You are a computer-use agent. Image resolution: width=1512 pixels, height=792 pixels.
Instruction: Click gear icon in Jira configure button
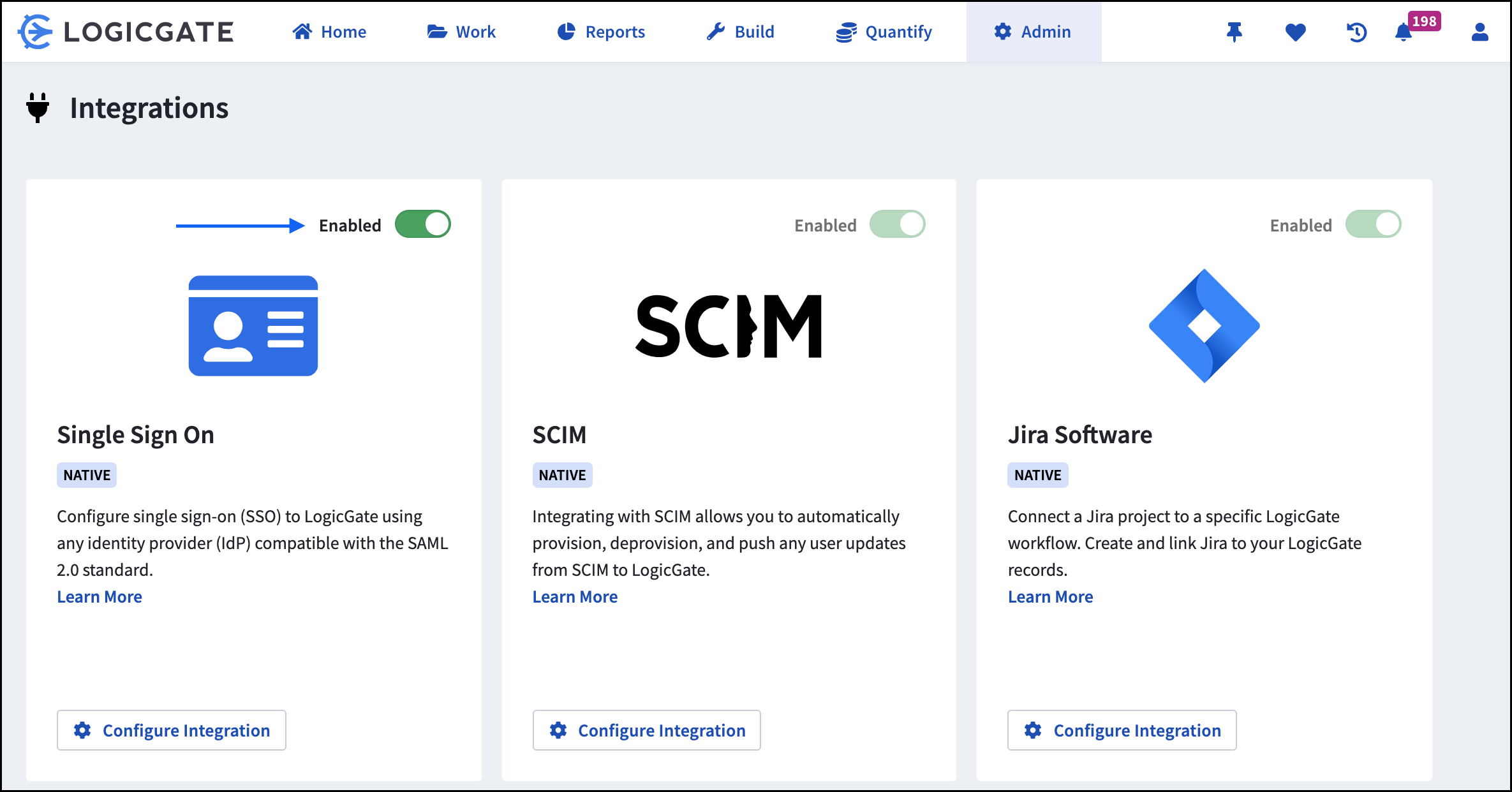coord(1033,730)
